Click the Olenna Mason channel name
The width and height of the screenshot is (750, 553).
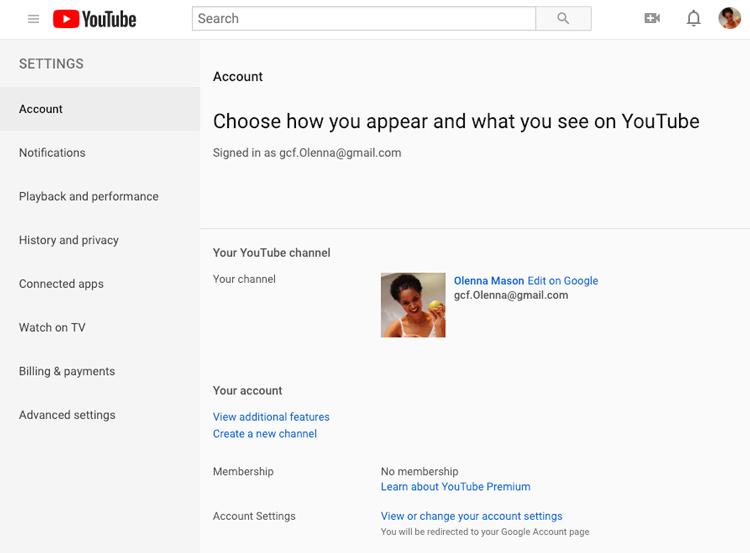click(x=488, y=281)
